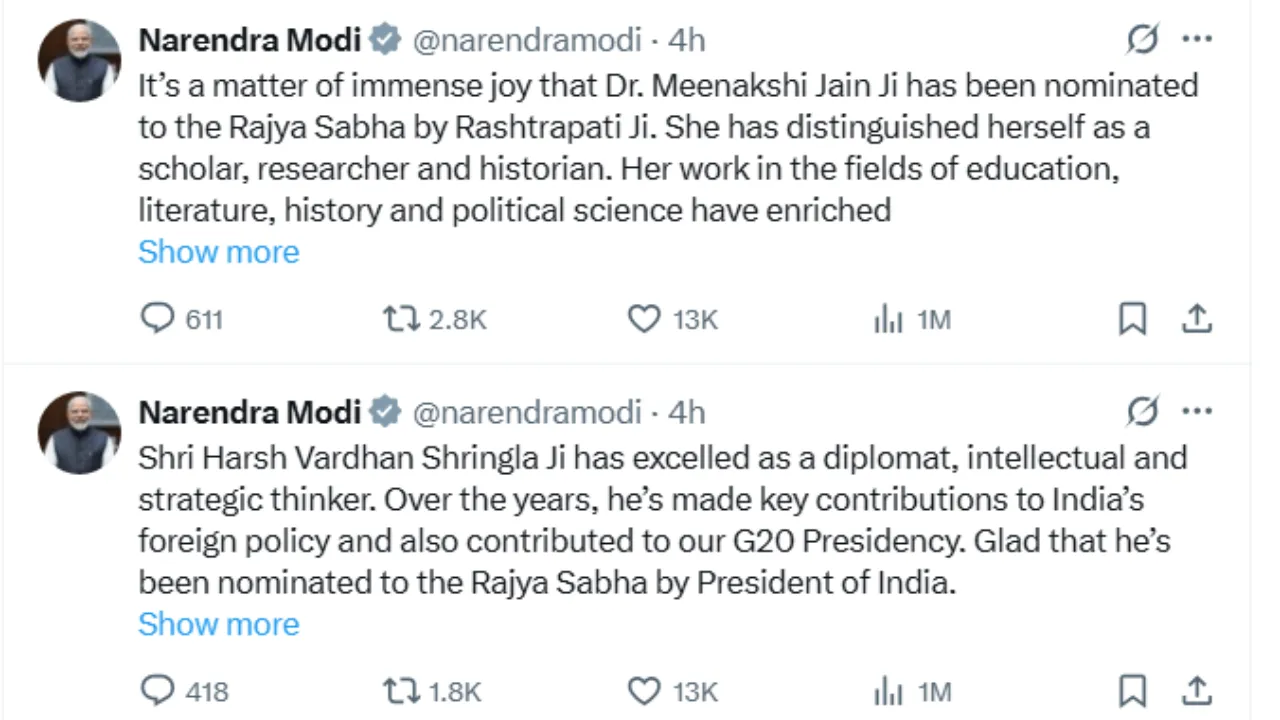The width and height of the screenshot is (1280, 720).
Task: Expand Show more on Meenakshi Jain tweet
Action: (x=218, y=251)
